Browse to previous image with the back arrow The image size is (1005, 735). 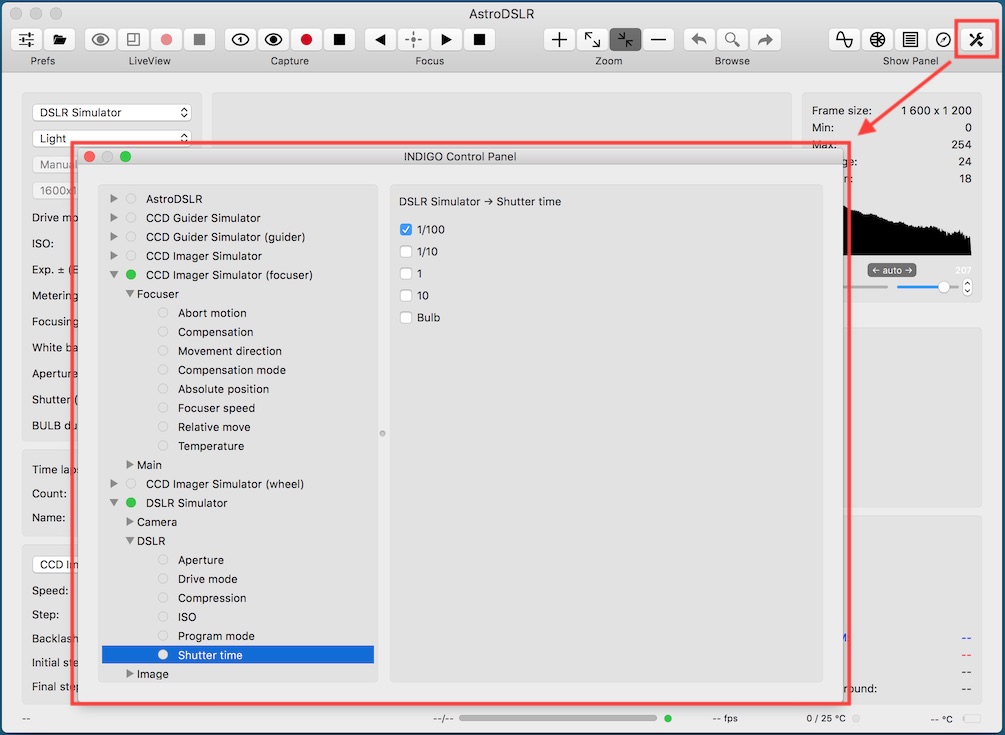[699, 40]
